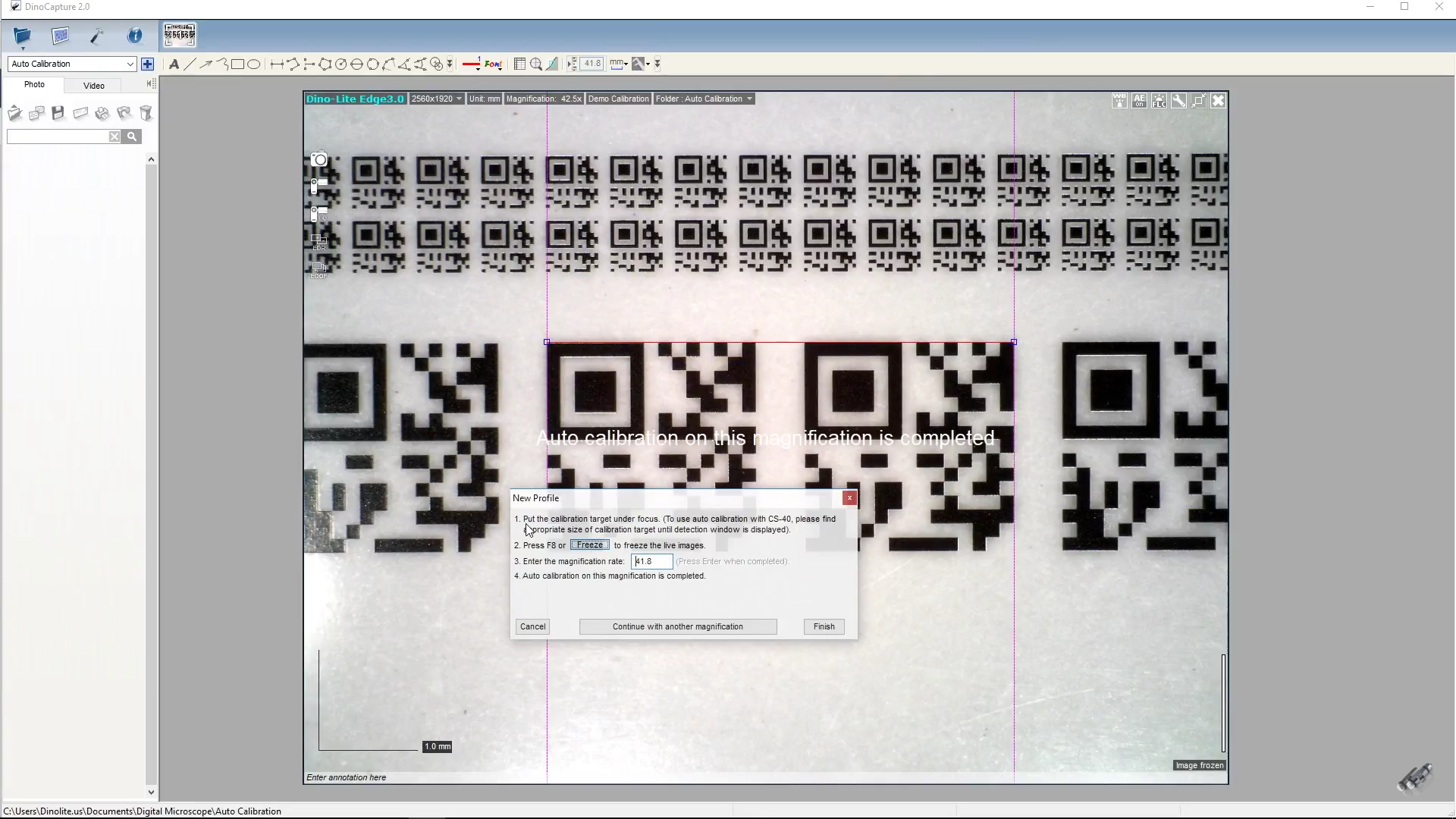Toggle the magnifier zoom tool
Screen dimensions: 1456x819
click(536, 64)
